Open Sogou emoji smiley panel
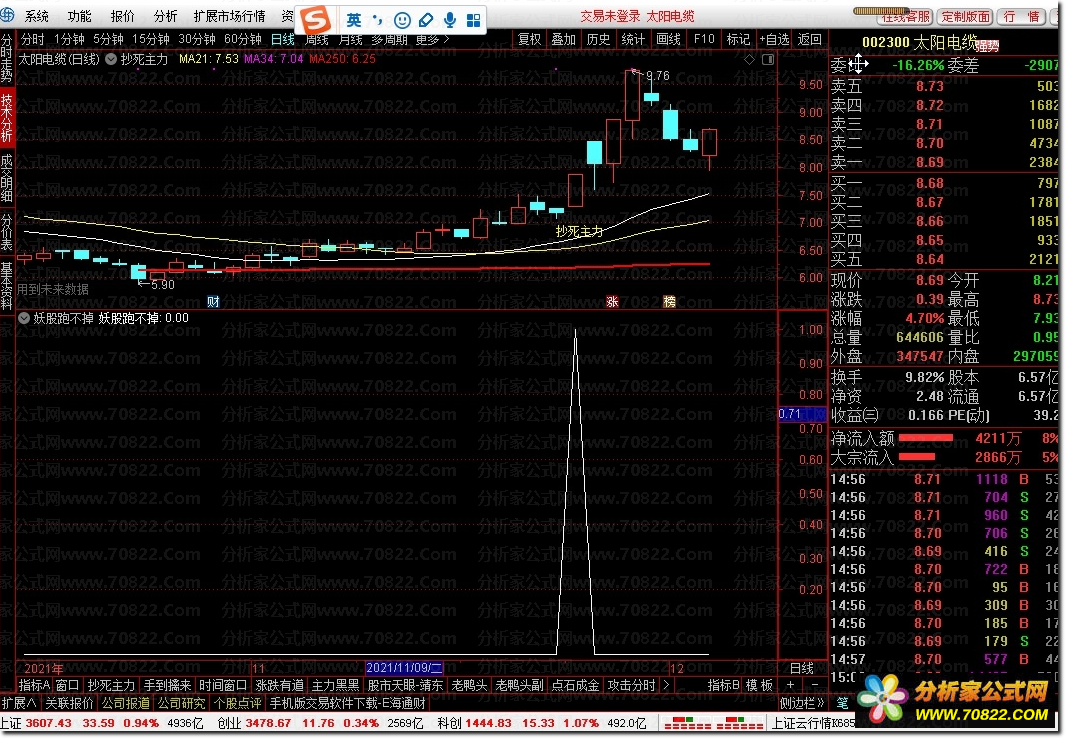 pyautogui.click(x=402, y=20)
